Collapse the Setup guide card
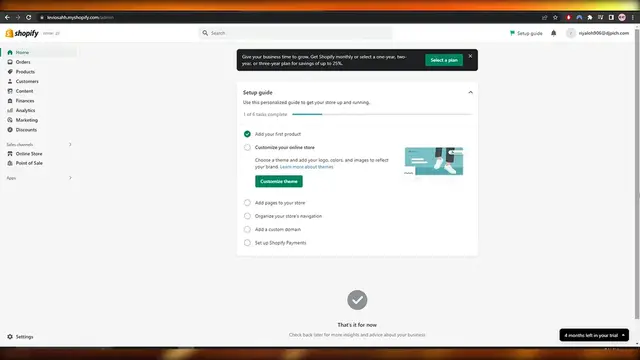Screen dimensions: 640x360 (470, 93)
